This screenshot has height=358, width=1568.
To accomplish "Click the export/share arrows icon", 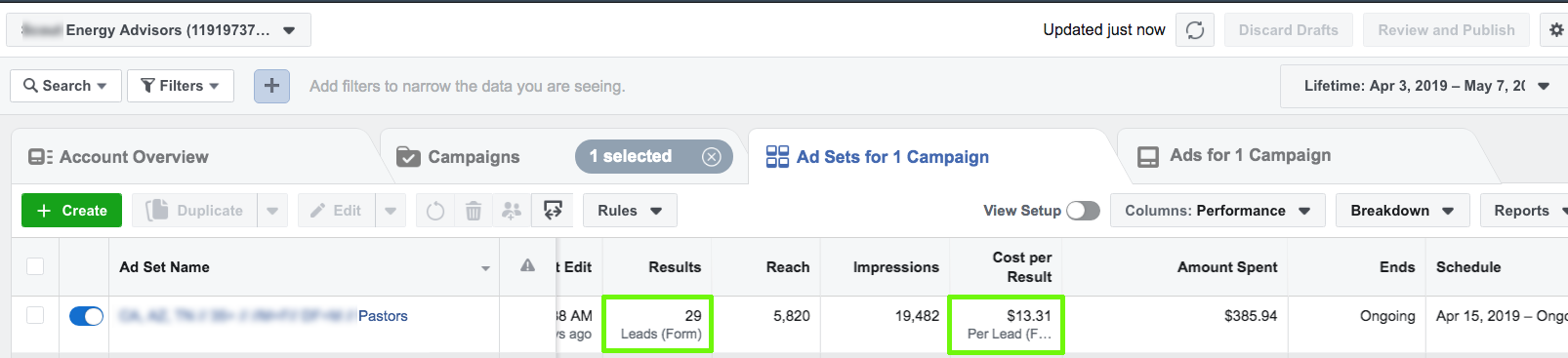I will (x=553, y=211).
